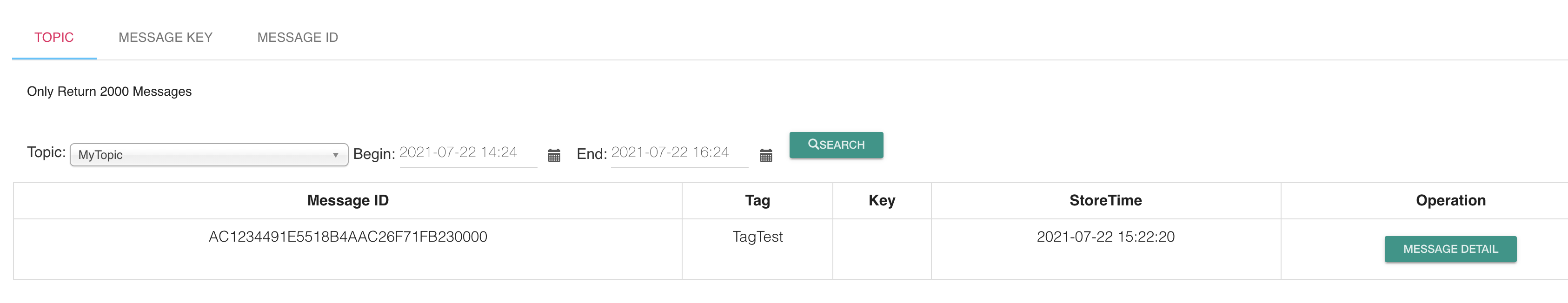The width and height of the screenshot is (1568, 303).
Task: Click the Operation column header
Action: [1450, 201]
